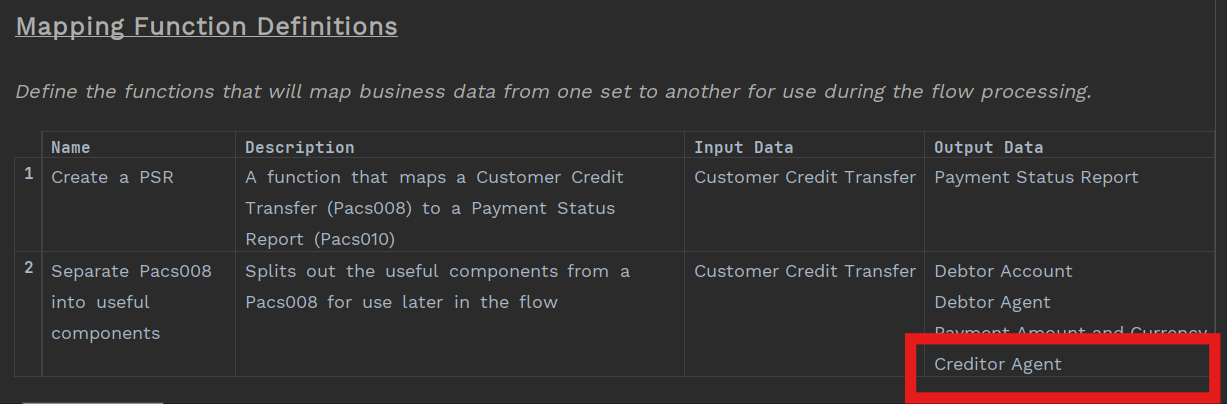Image resolution: width=1227 pixels, height=404 pixels.
Task: Click the italic intro text about mapping business data
Action: click(x=552, y=92)
